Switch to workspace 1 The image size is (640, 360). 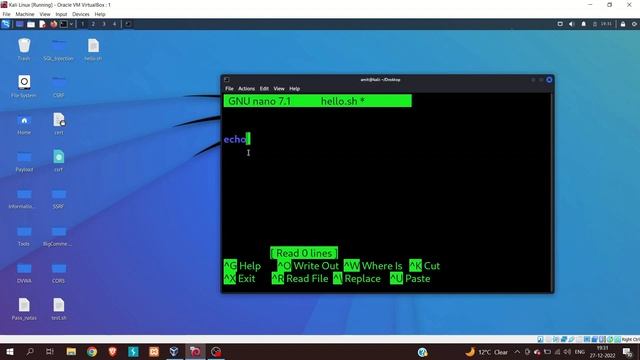pos(82,24)
